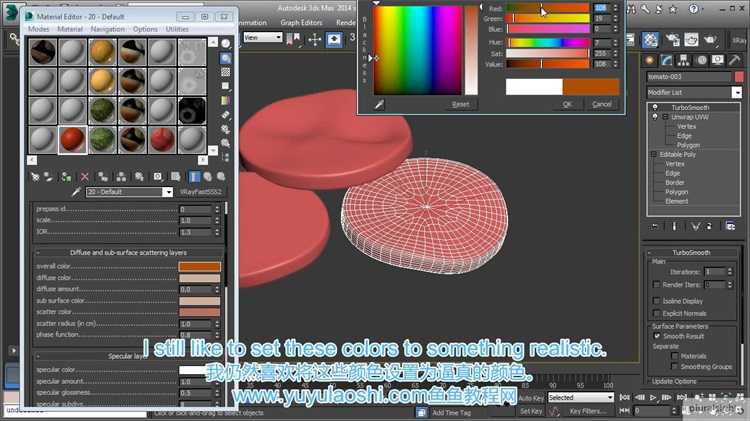Select the Move tool in main toolbar
This screenshot has height=421, width=750.
pyautogui.click(x=314, y=40)
